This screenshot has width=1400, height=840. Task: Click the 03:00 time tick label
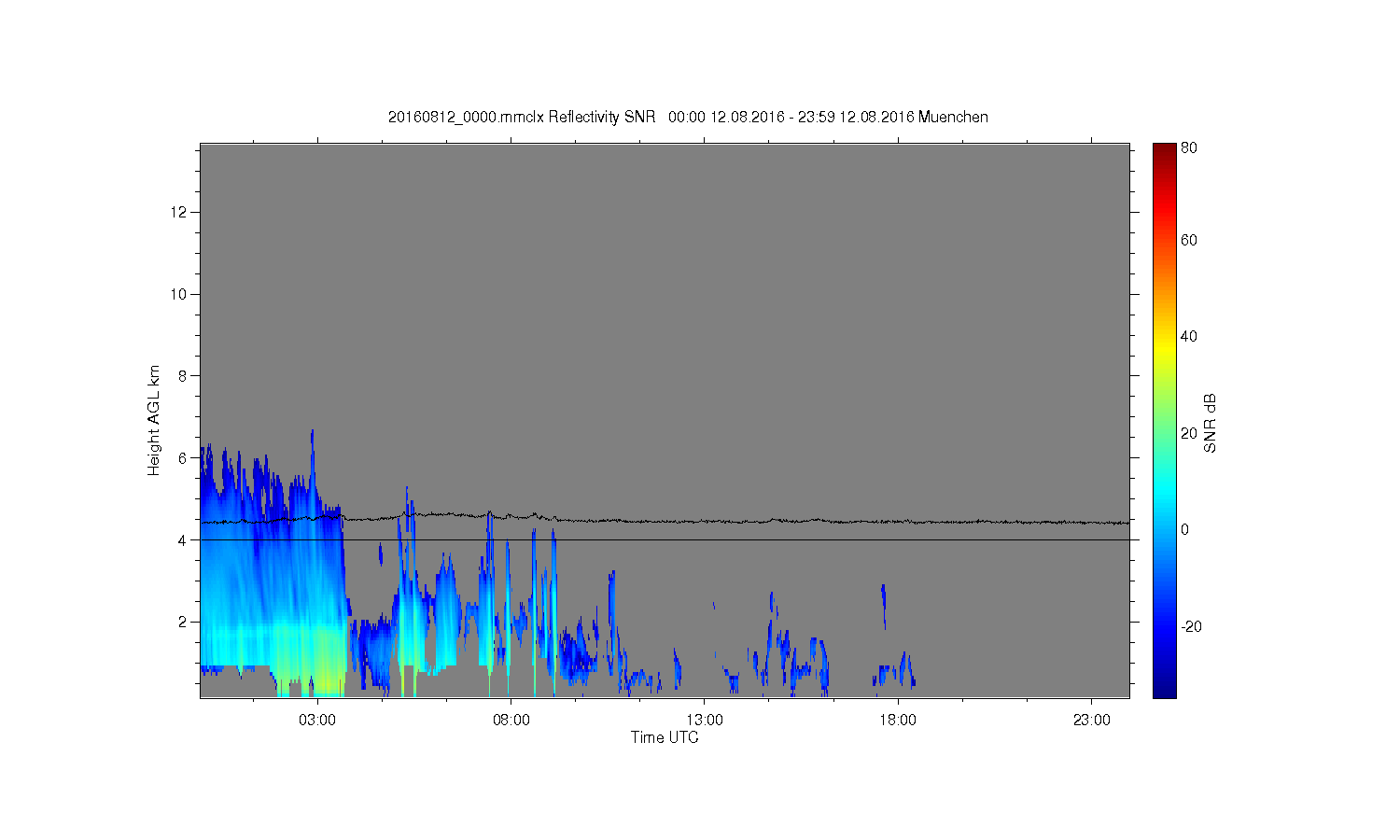click(317, 721)
